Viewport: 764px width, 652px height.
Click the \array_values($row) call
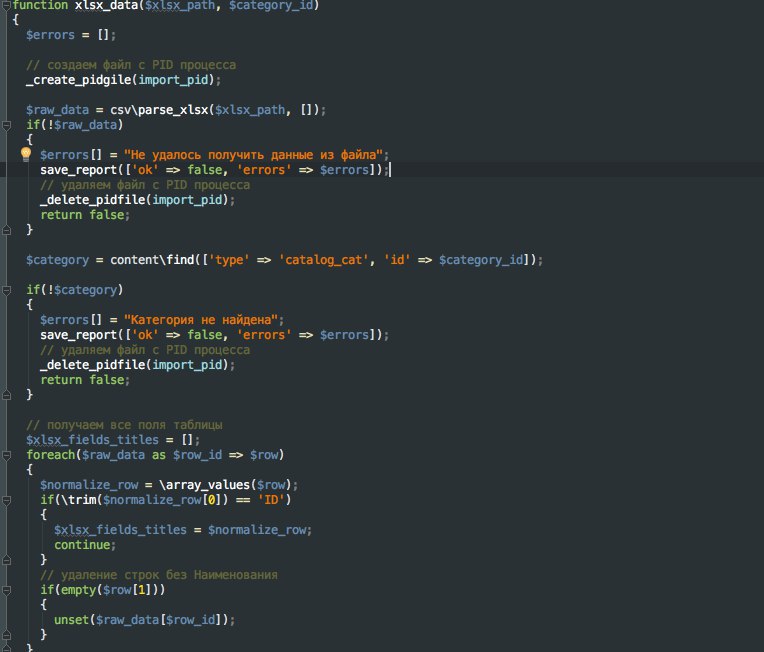[225, 485]
